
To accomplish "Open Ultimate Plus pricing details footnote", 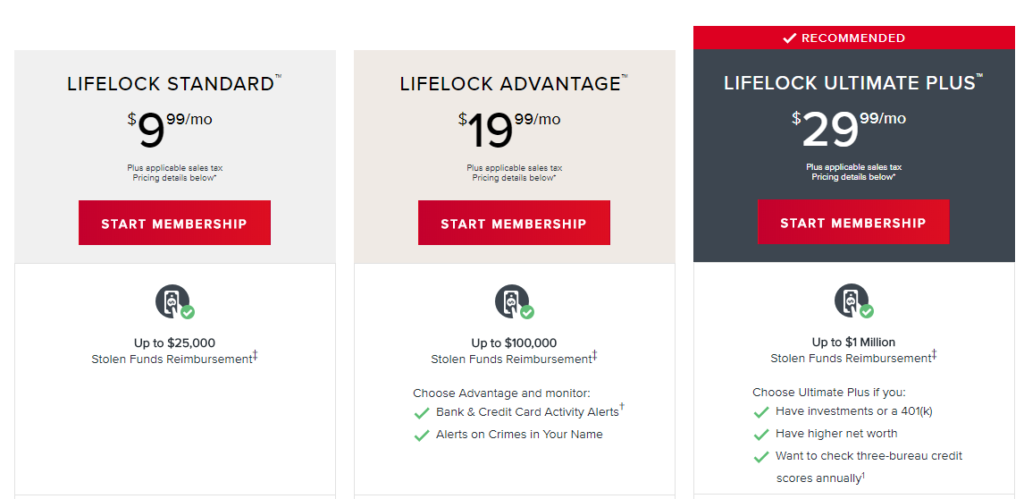I will 854,177.
